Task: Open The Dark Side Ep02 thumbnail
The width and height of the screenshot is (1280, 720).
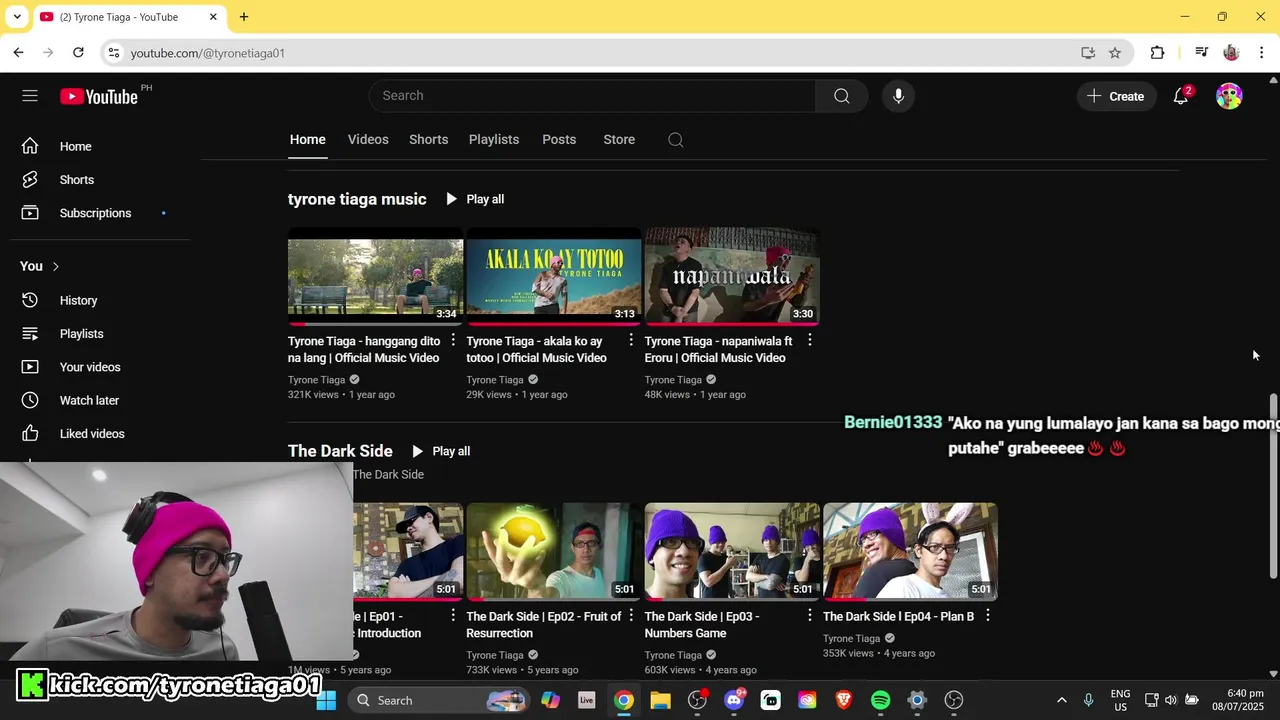Action: [554, 551]
